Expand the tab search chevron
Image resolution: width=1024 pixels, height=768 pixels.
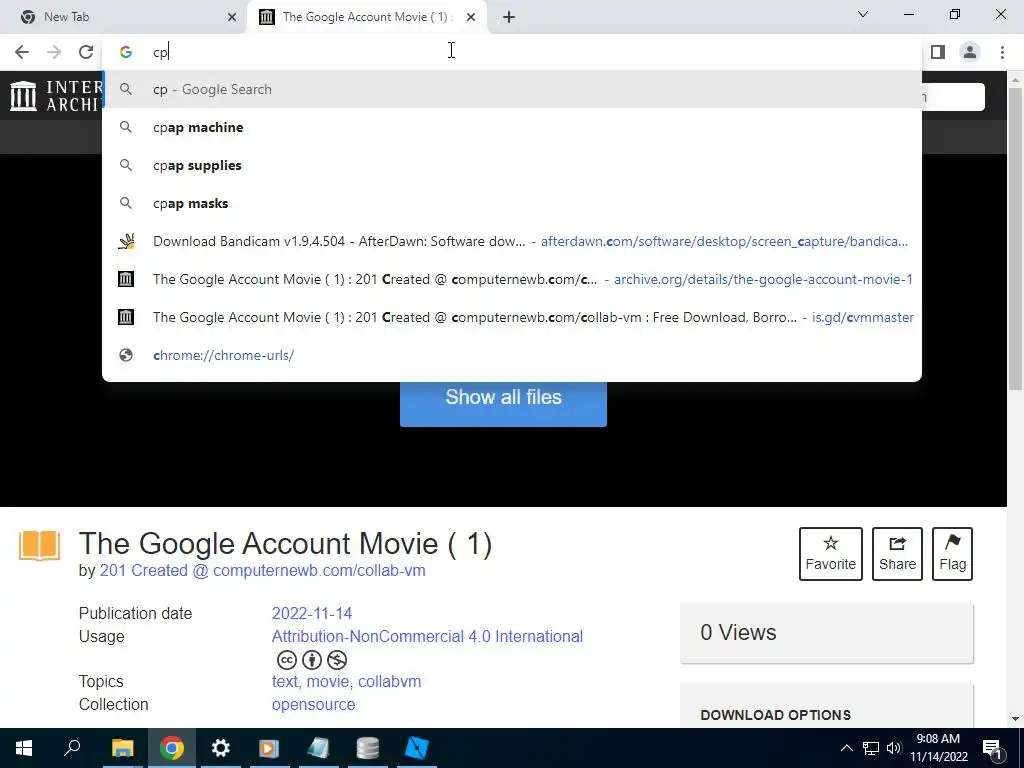point(863,14)
